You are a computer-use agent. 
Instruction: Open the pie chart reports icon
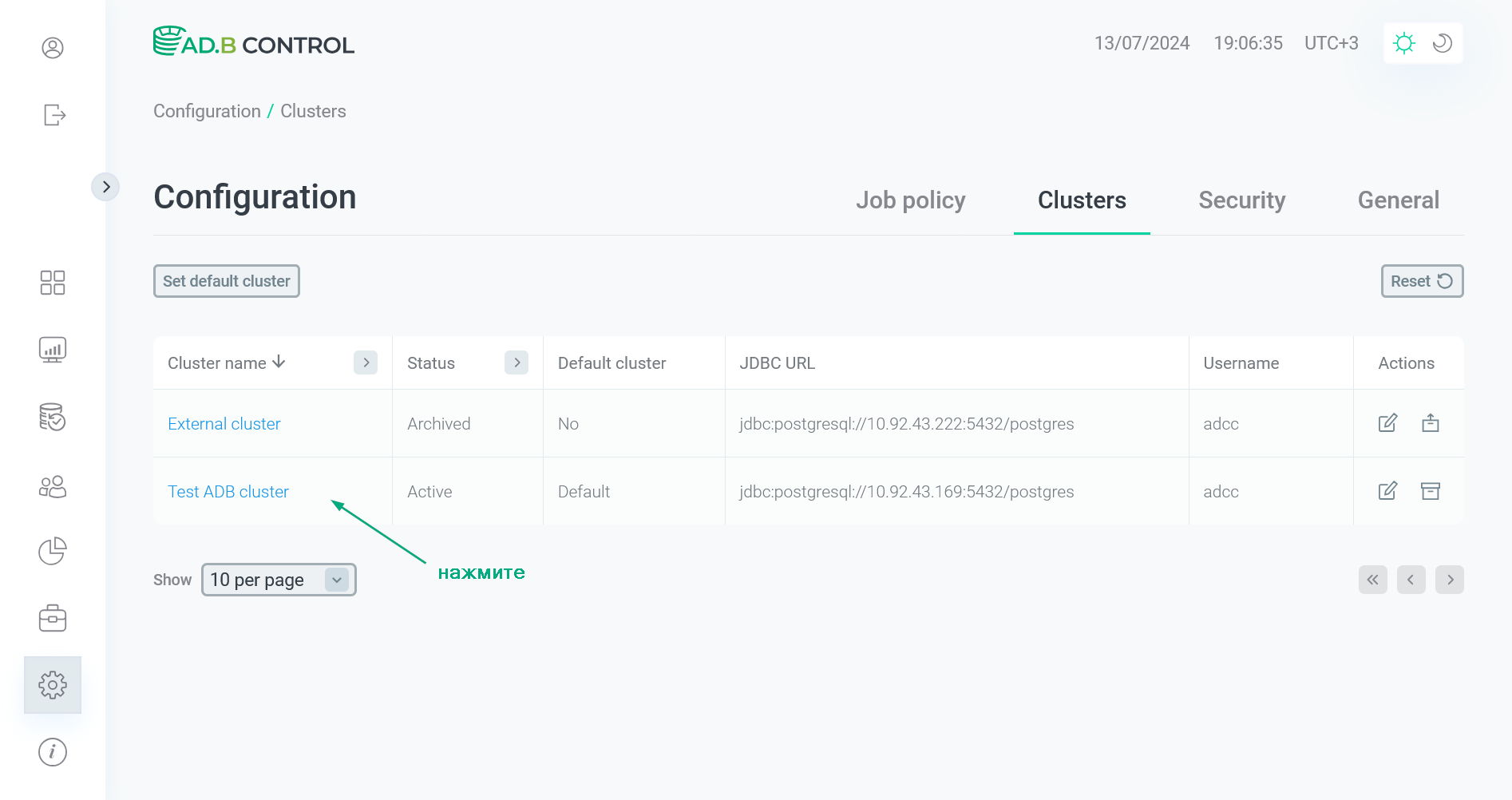point(53,551)
